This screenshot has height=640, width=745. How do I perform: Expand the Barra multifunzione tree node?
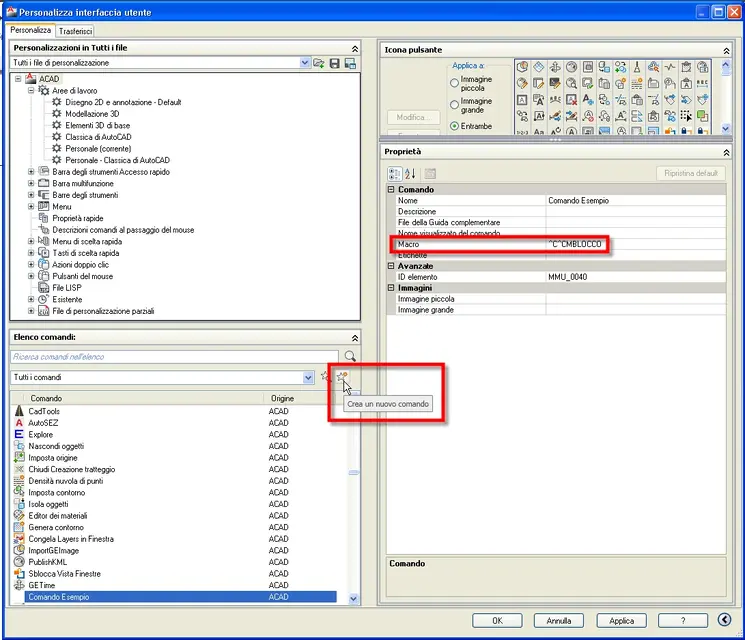pyautogui.click(x=31, y=183)
